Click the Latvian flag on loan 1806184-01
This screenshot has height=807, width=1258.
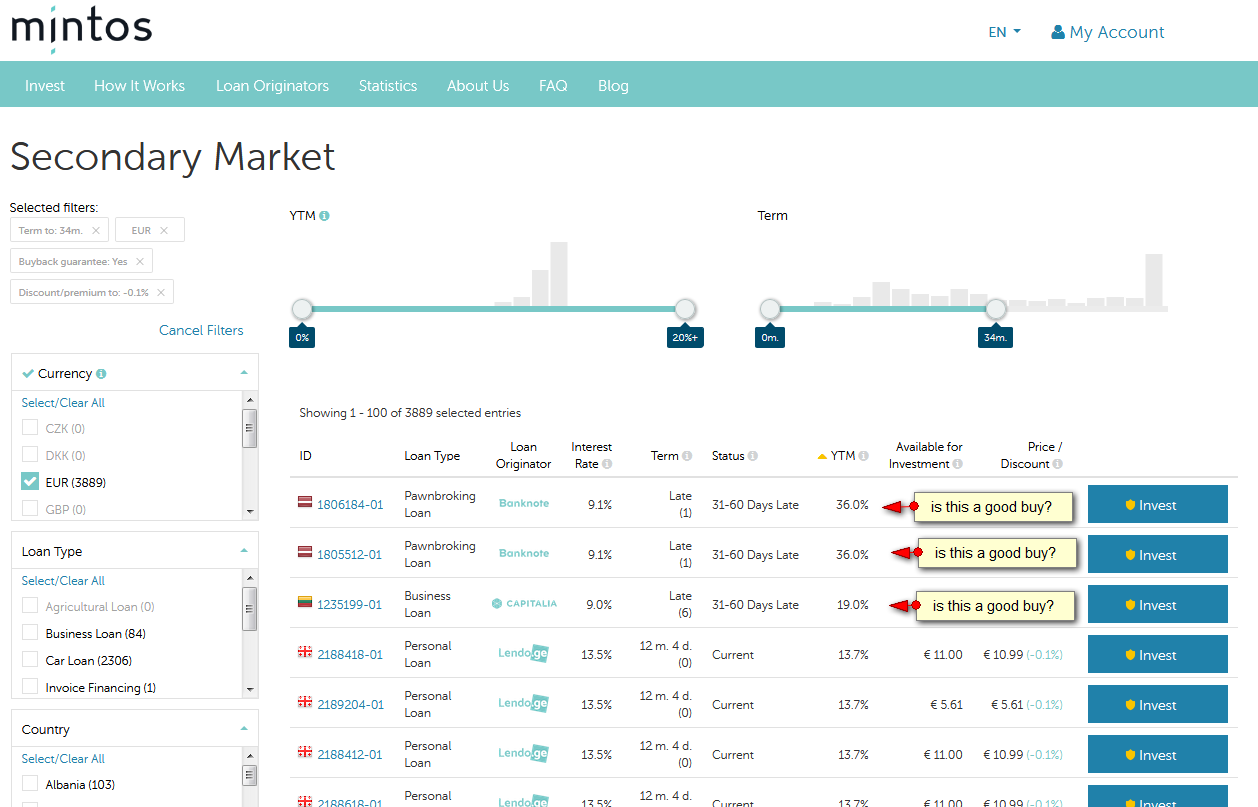(305, 504)
